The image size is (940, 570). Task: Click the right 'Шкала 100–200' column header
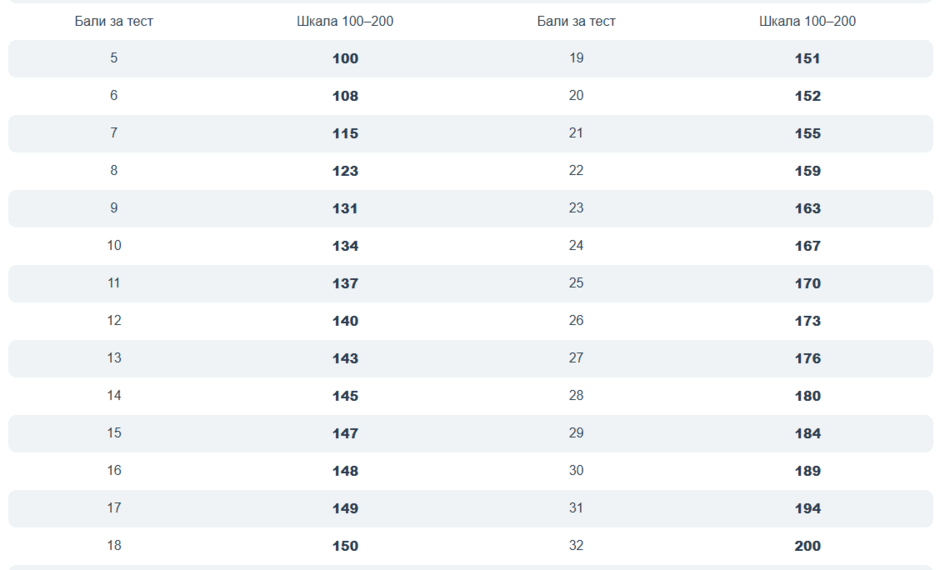pyautogui.click(x=808, y=22)
